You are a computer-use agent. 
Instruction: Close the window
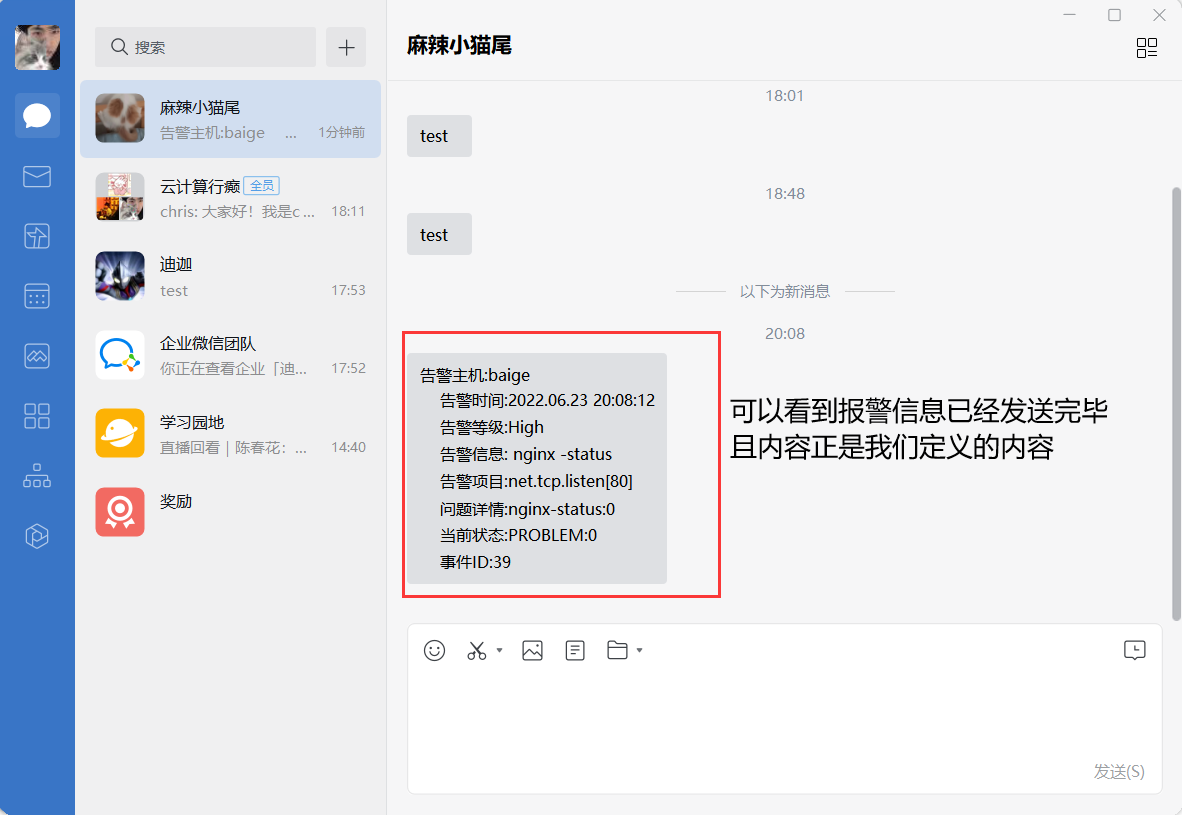point(1159,15)
